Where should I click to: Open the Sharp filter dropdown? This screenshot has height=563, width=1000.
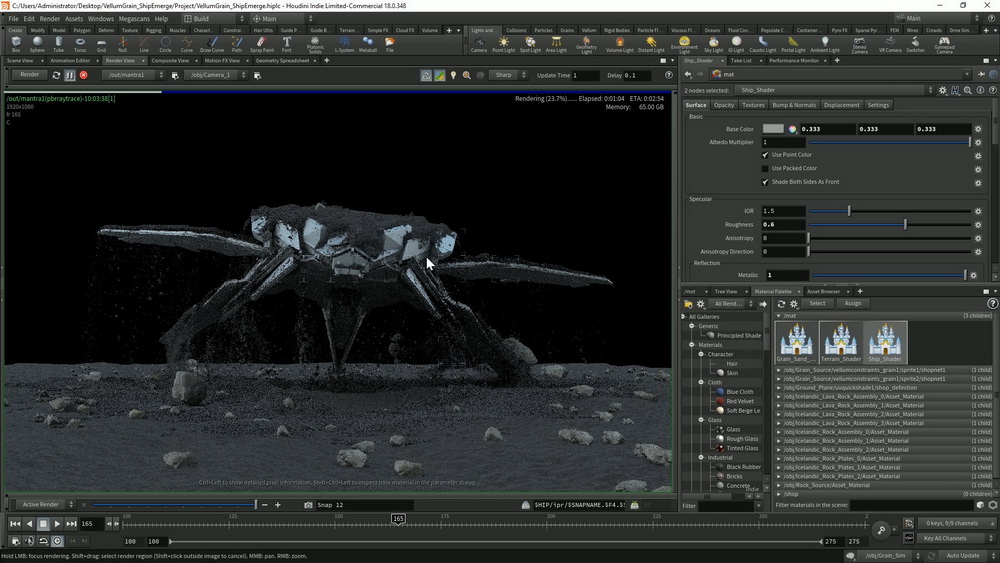point(508,75)
